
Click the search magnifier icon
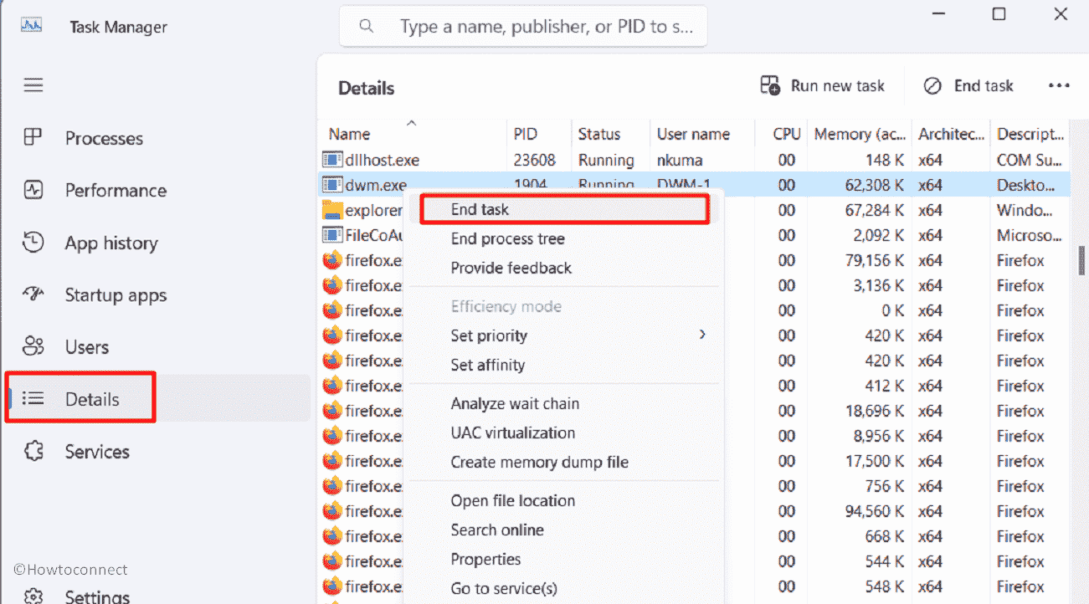(366, 26)
